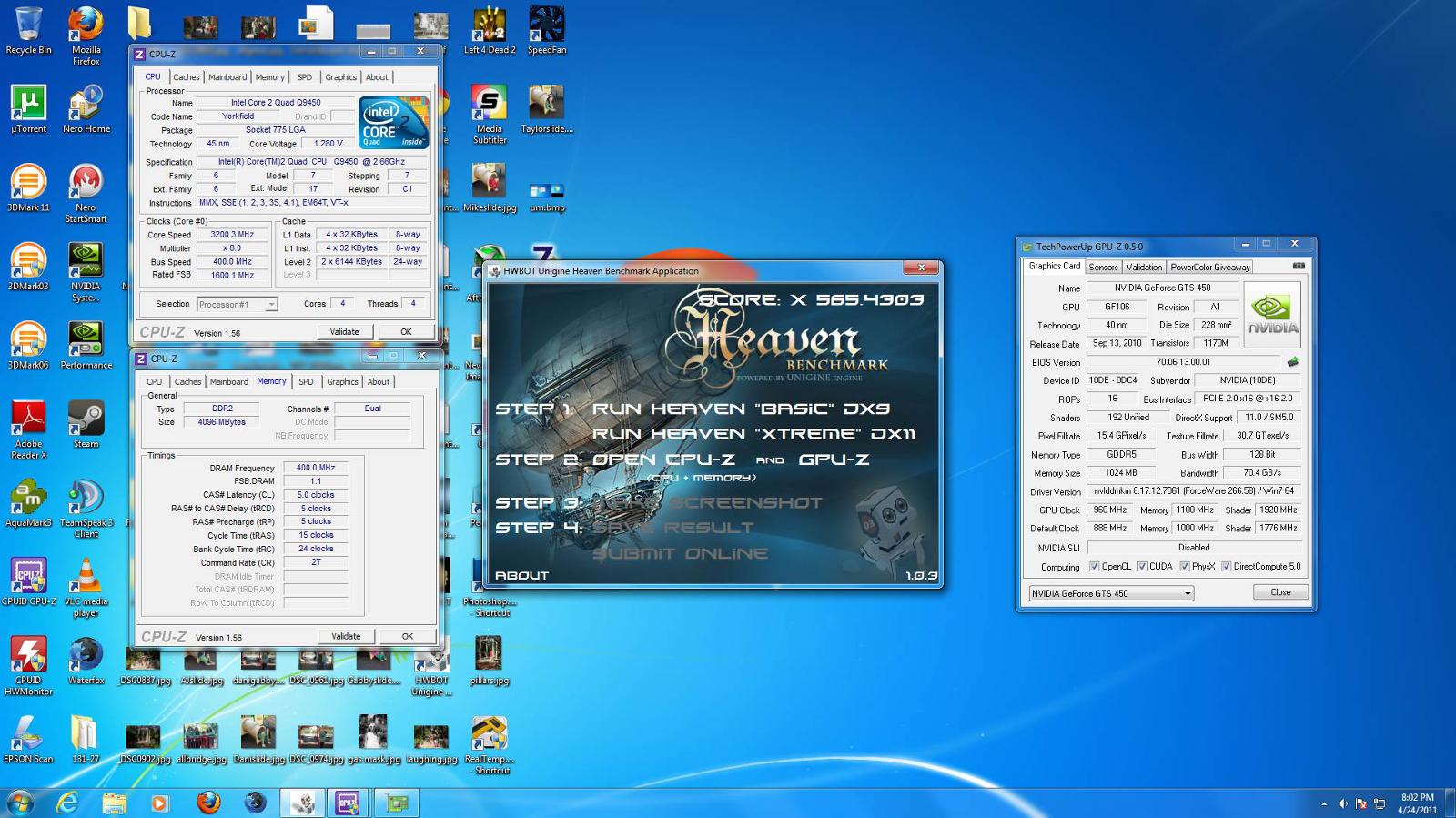
Task: Click RUN HEAVEN "BASIC" DX9
Action: pos(741,409)
